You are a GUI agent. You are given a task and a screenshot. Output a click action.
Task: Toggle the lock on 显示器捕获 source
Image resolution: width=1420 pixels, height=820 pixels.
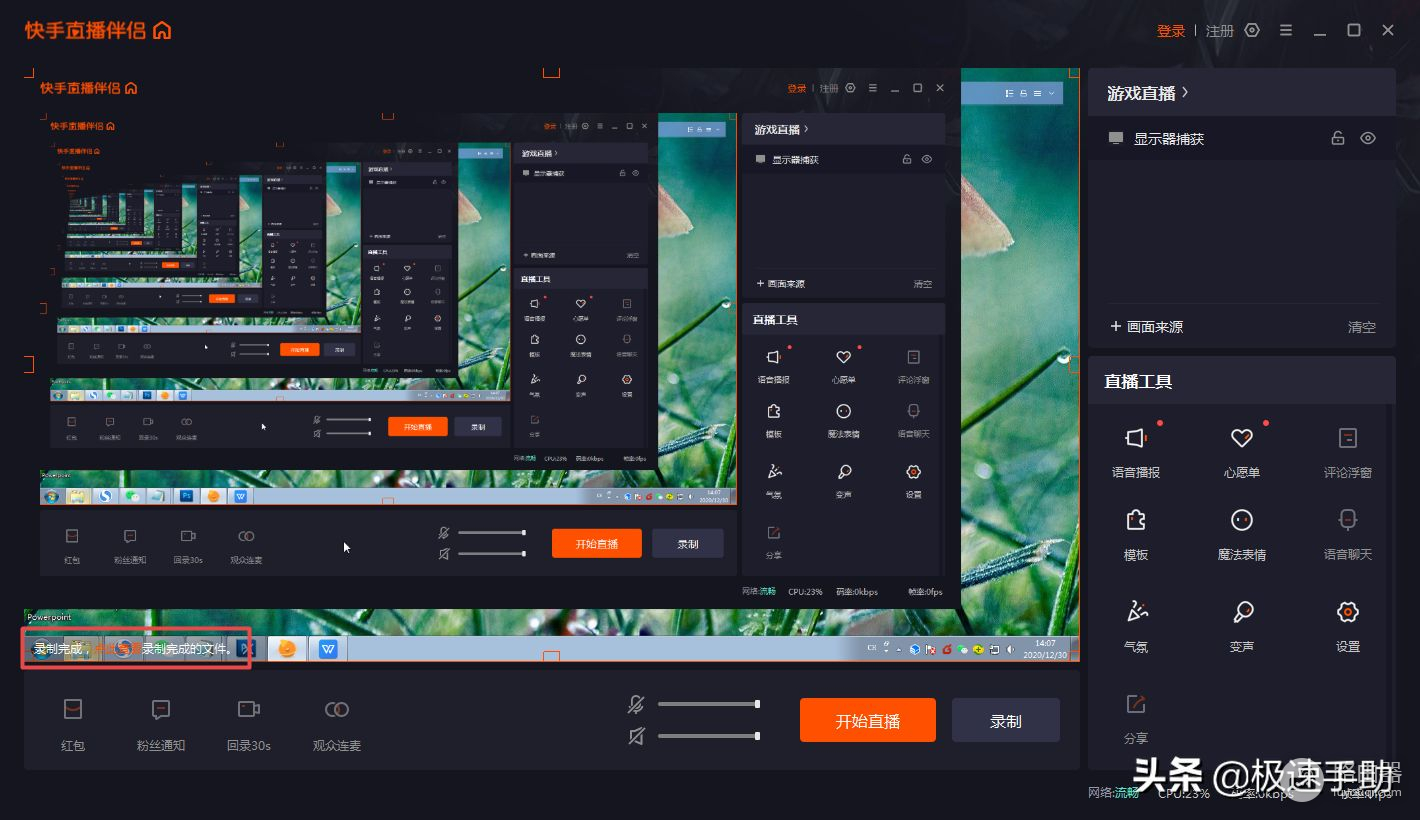click(x=1338, y=138)
